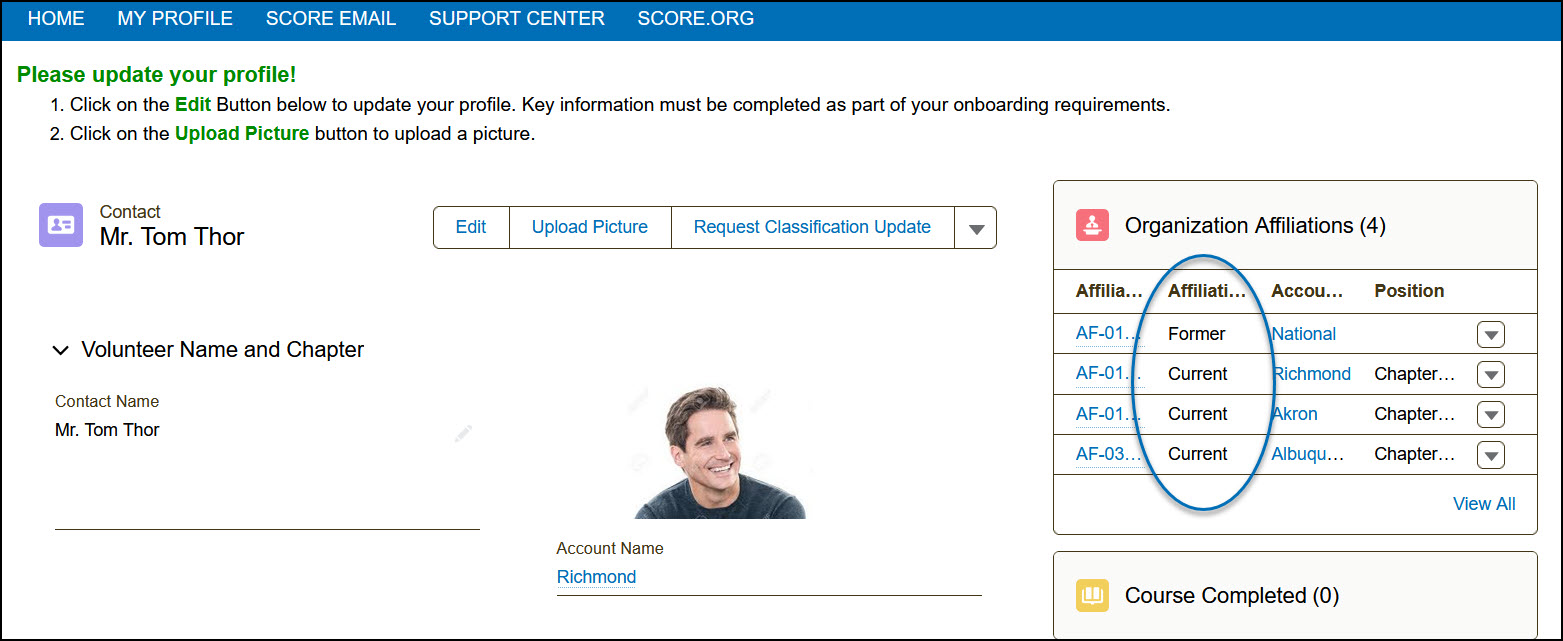Click the Contact record icon
This screenshot has height=641, width=1563.
click(61, 225)
